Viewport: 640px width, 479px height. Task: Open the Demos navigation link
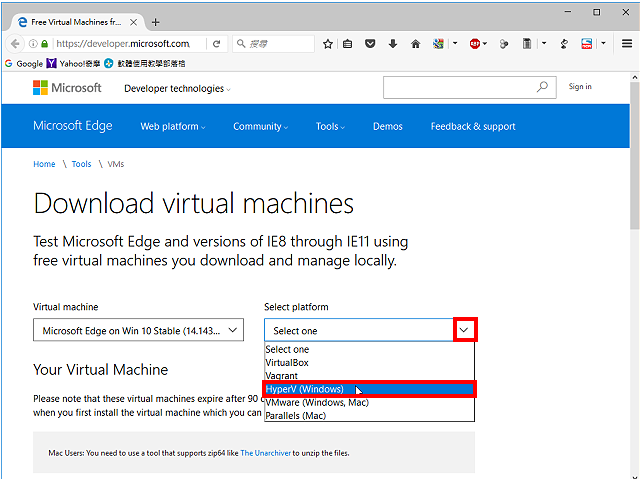click(x=388, y=126)
